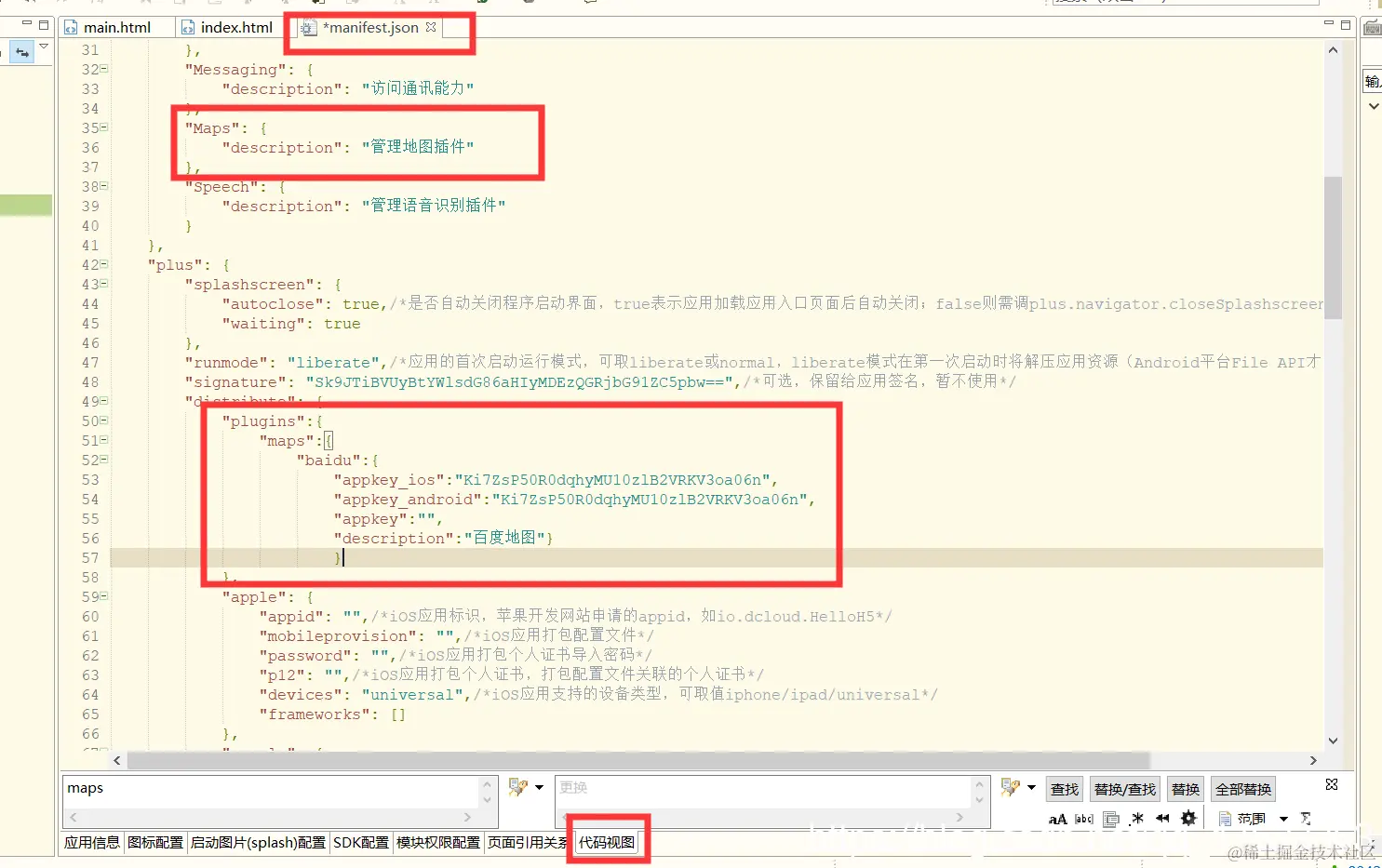Select the 代码视图 tab
The width and height of the screenshot is (1382, 868).
coord(607,842)
